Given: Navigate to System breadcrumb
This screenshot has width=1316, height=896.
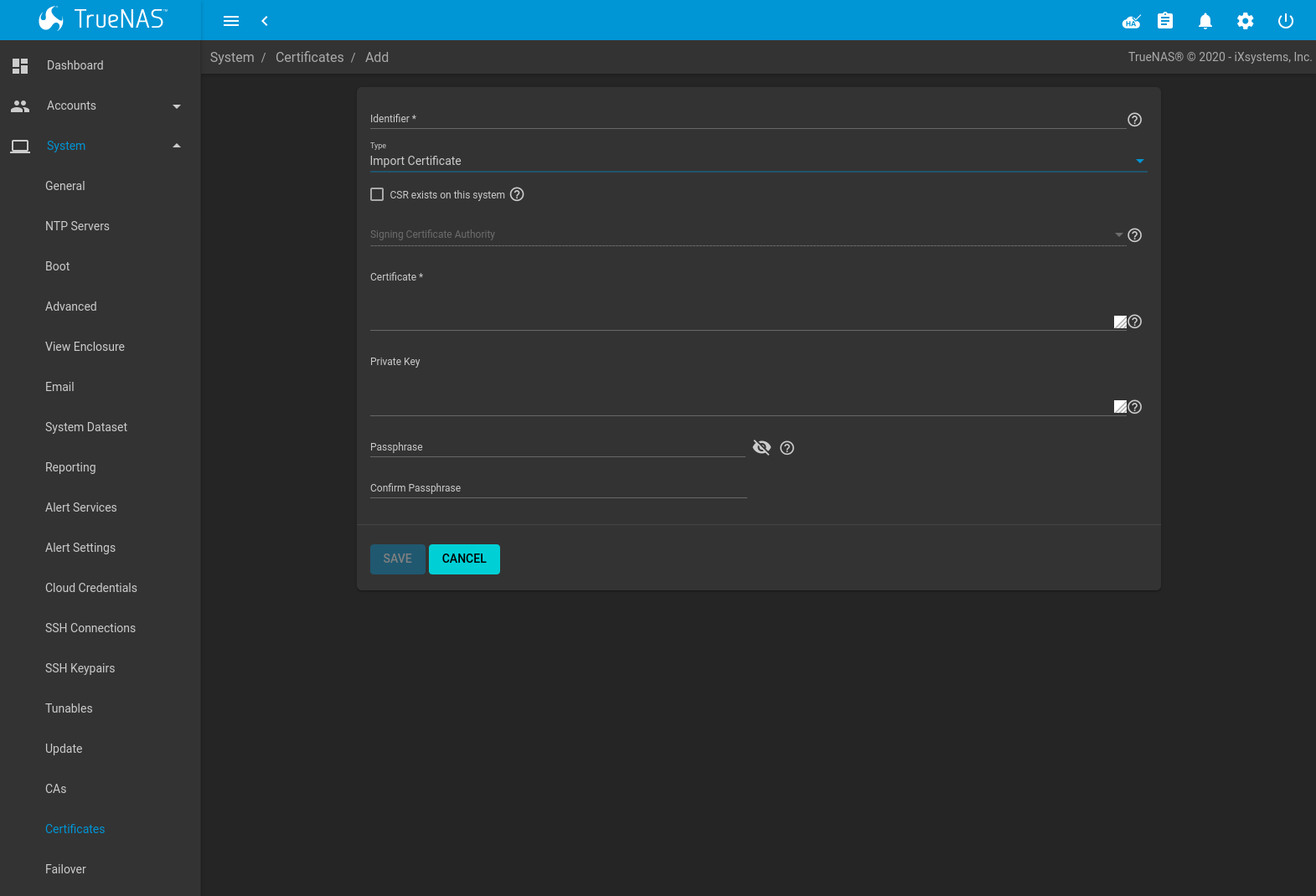Looking at the screenshot, I should click(x=232, y=57).
